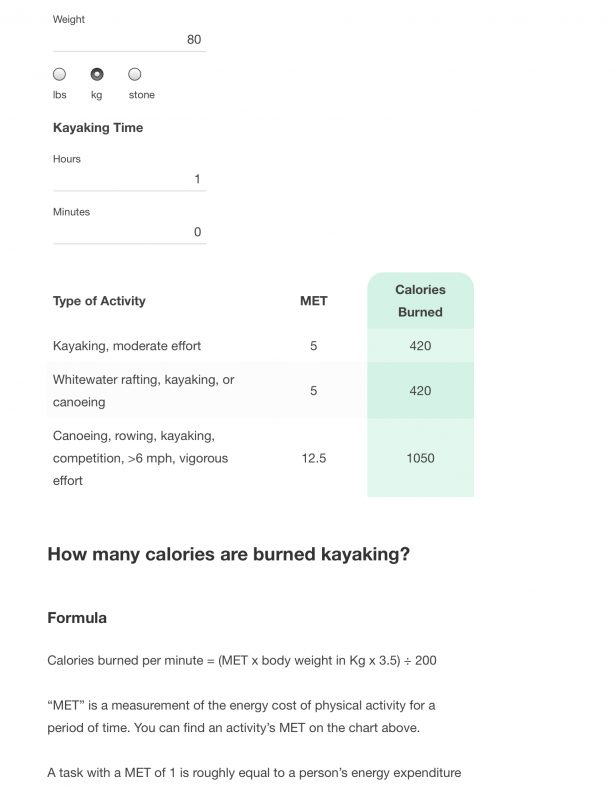Select the Canoeing, rowing, kayaking competition row
This screenshot has width=616, height=787.
261,458
